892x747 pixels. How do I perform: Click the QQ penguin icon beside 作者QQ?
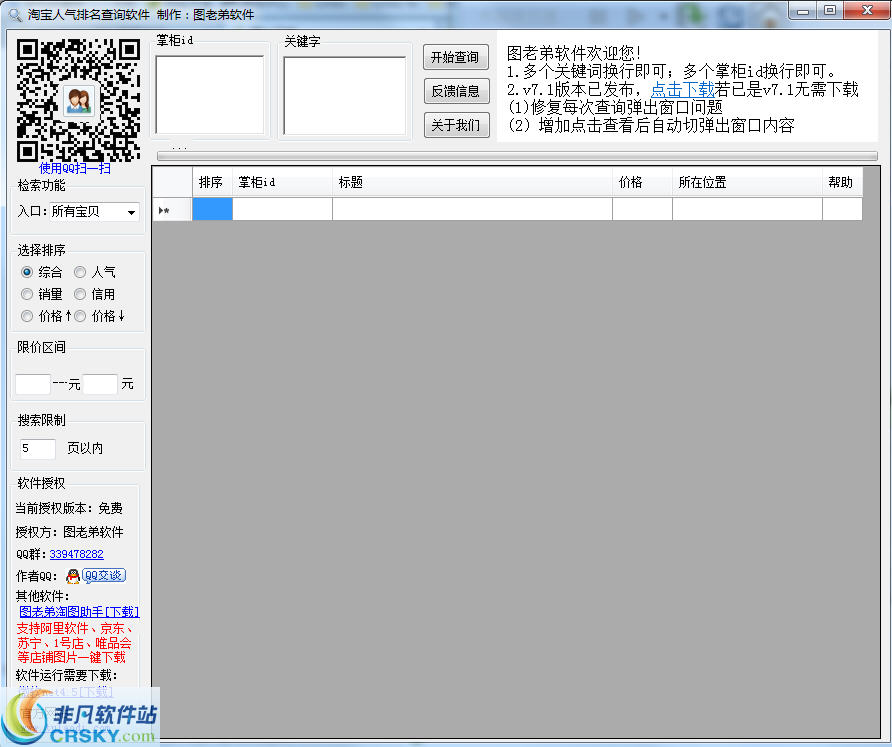(x=73, y=576)
